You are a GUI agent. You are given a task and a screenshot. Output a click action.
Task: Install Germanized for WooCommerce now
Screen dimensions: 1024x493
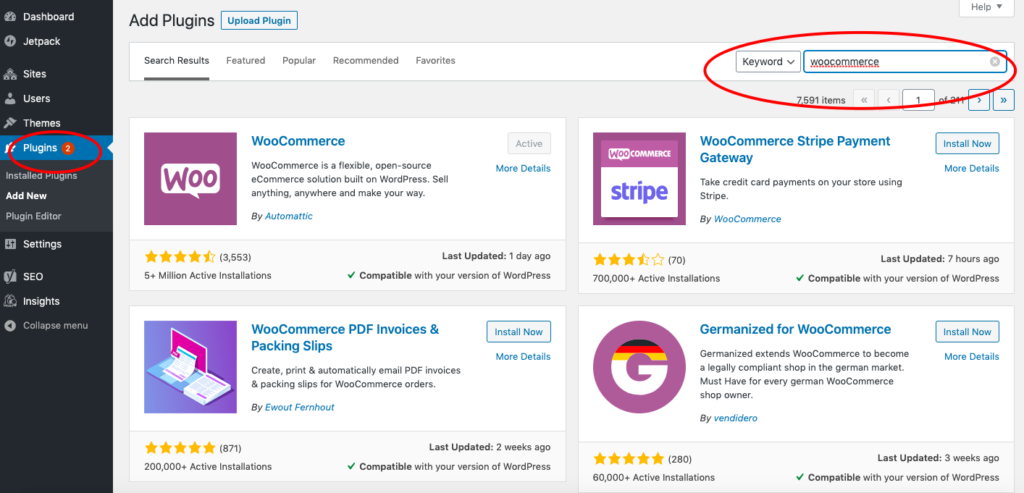coord(967,332)
